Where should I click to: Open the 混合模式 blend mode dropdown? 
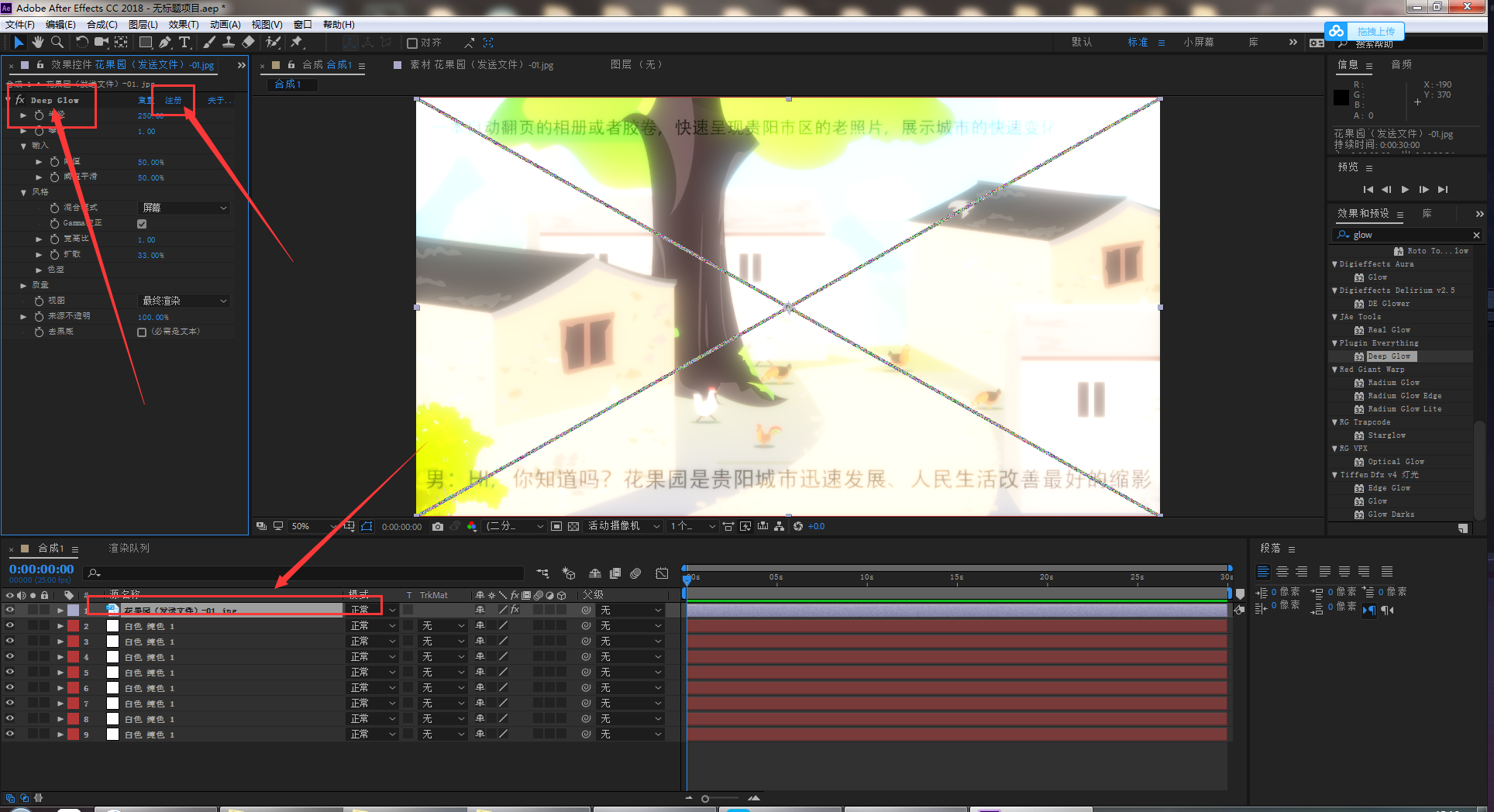184,208
